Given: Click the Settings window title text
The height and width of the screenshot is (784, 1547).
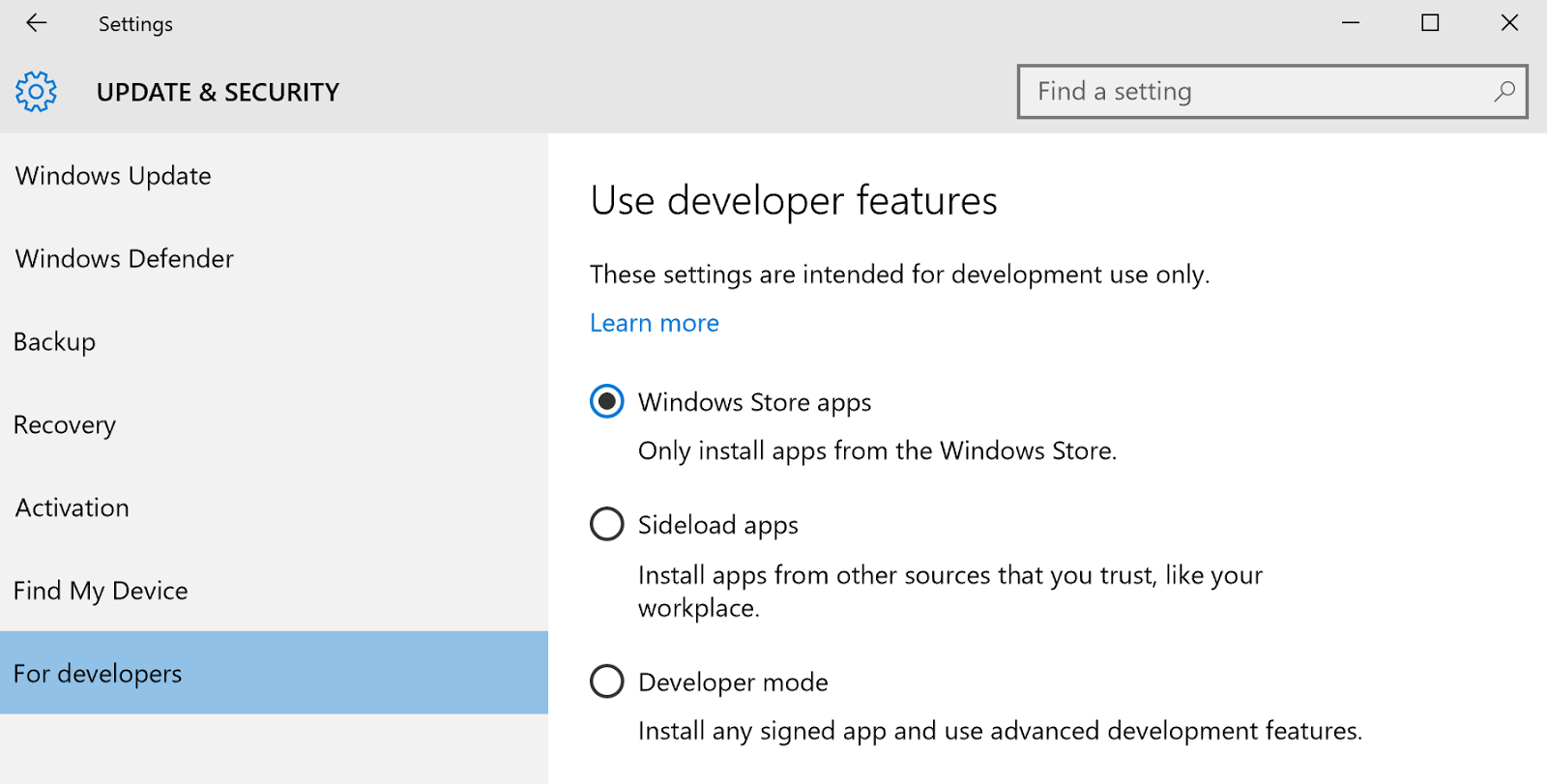Looking at the screenshot, I should (135, 24).
